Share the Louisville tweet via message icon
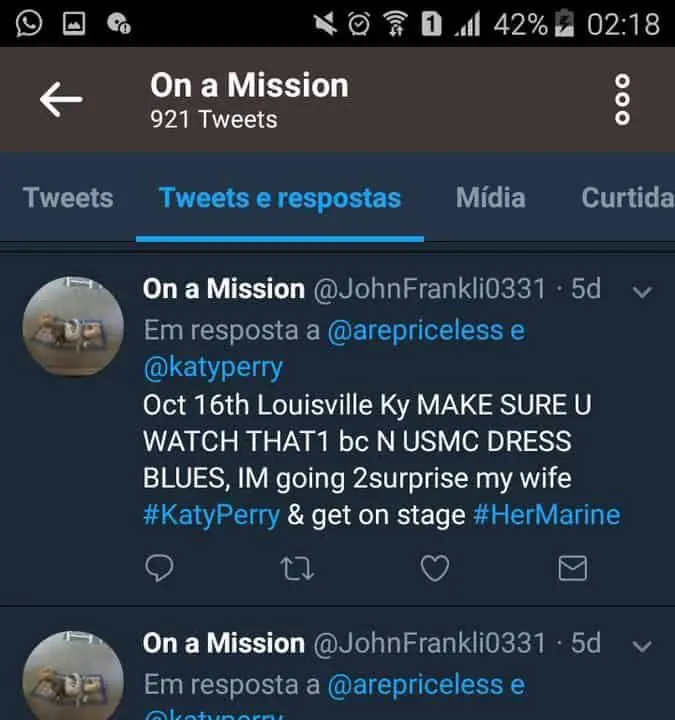Image resolution: width=675 pixels, height=720 pixels. coord(571,569)
